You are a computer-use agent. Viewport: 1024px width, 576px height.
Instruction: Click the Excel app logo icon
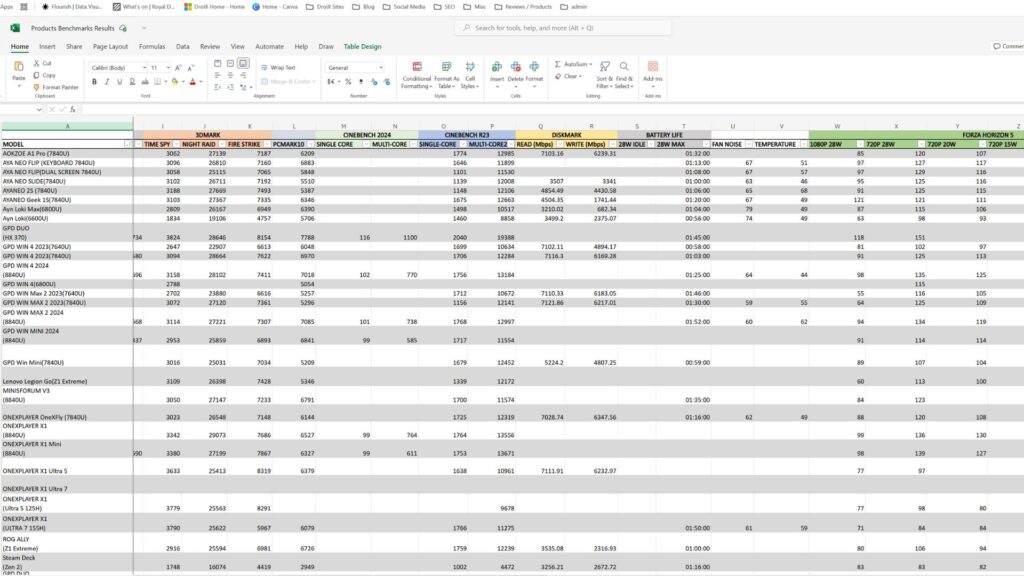click(x=15, y=28)
